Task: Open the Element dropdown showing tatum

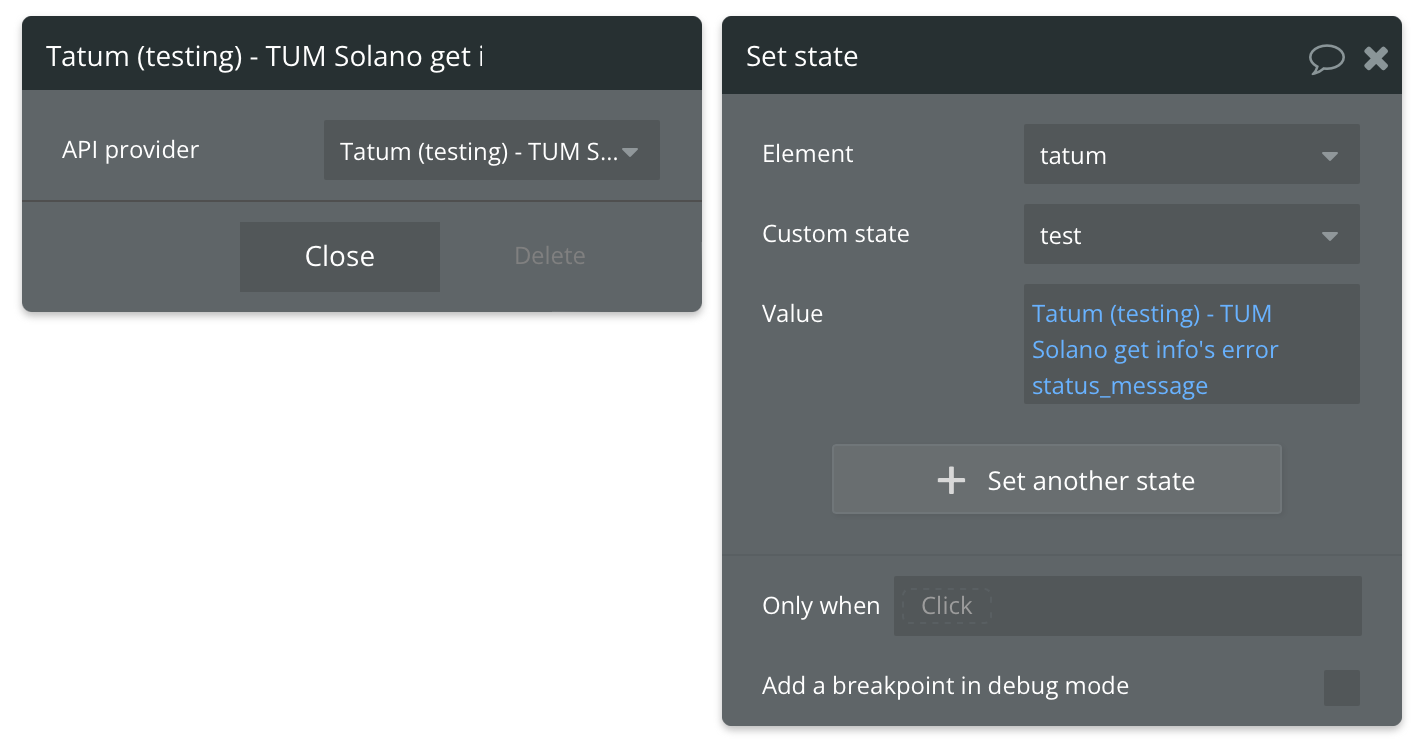Action: (x=1191, y=154)
